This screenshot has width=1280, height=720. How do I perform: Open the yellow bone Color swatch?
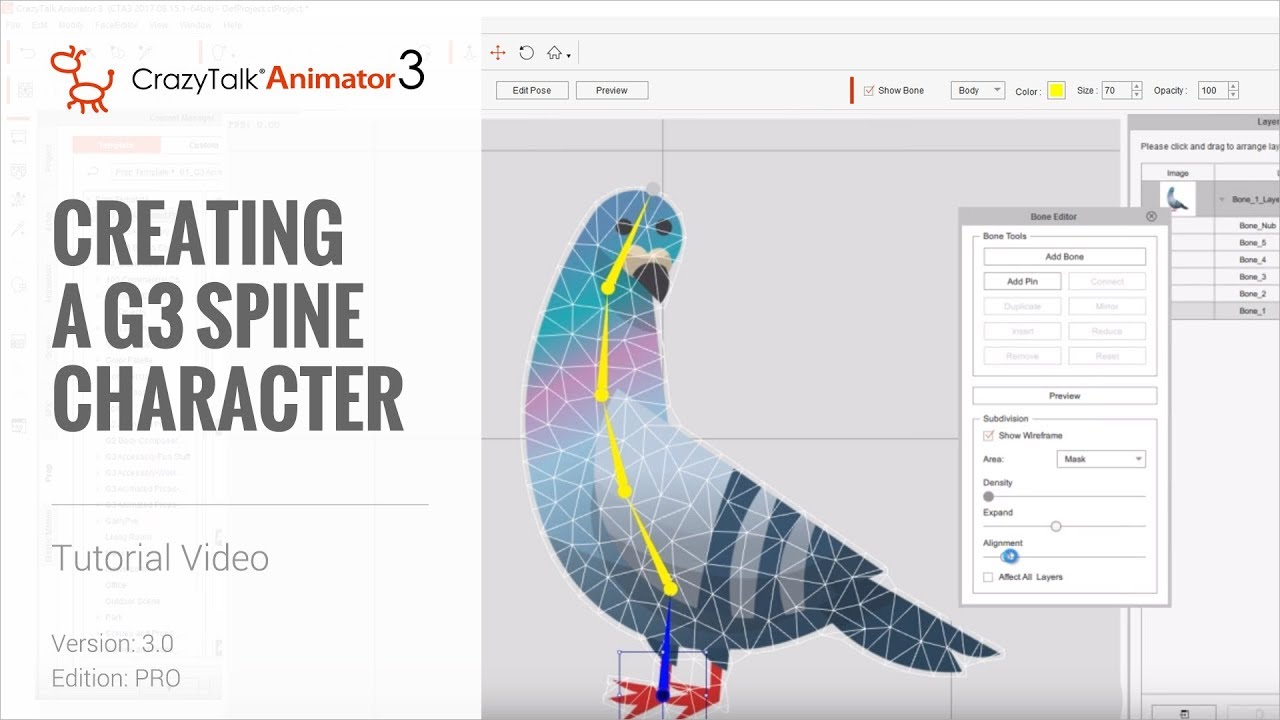coord(1056,91)
